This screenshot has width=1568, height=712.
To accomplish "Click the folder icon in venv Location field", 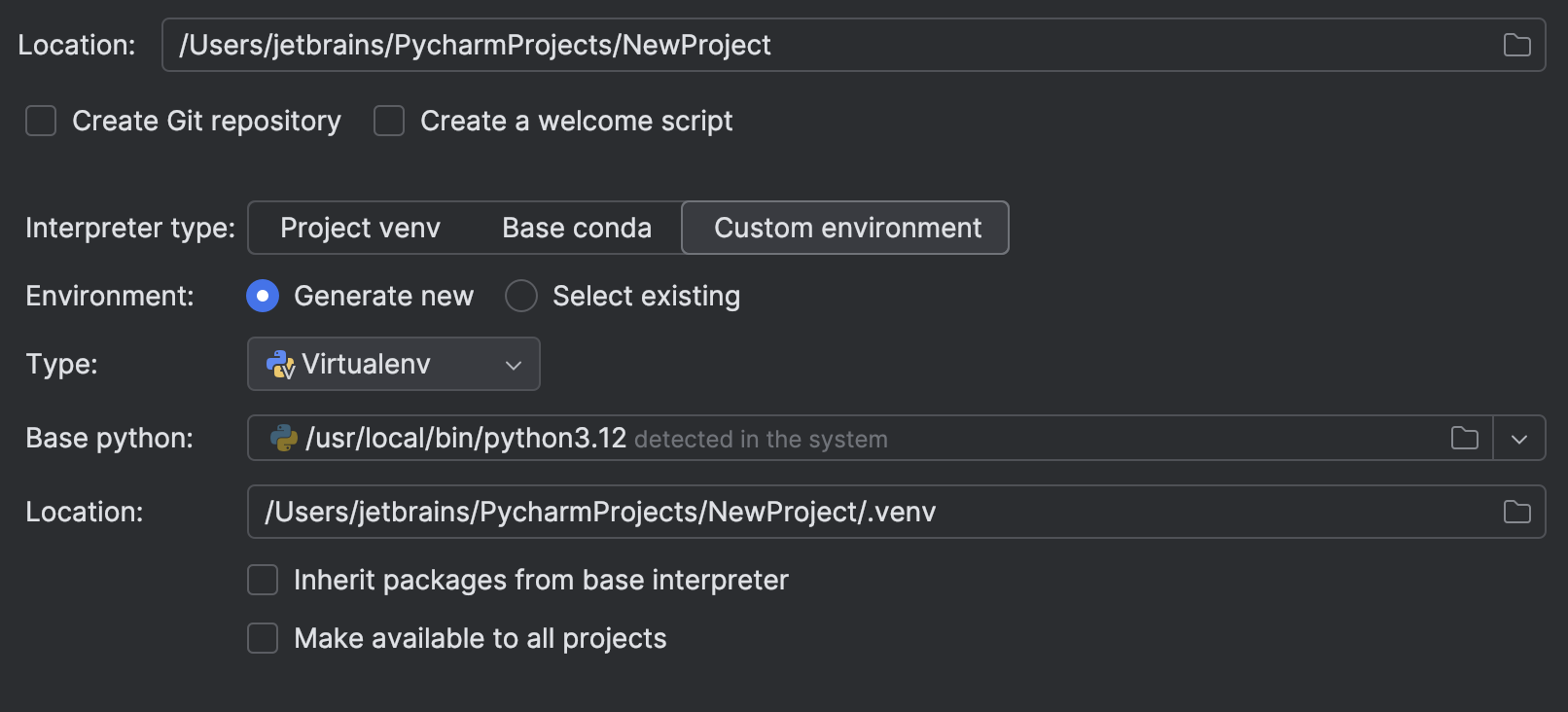I will click(1516, 512).
